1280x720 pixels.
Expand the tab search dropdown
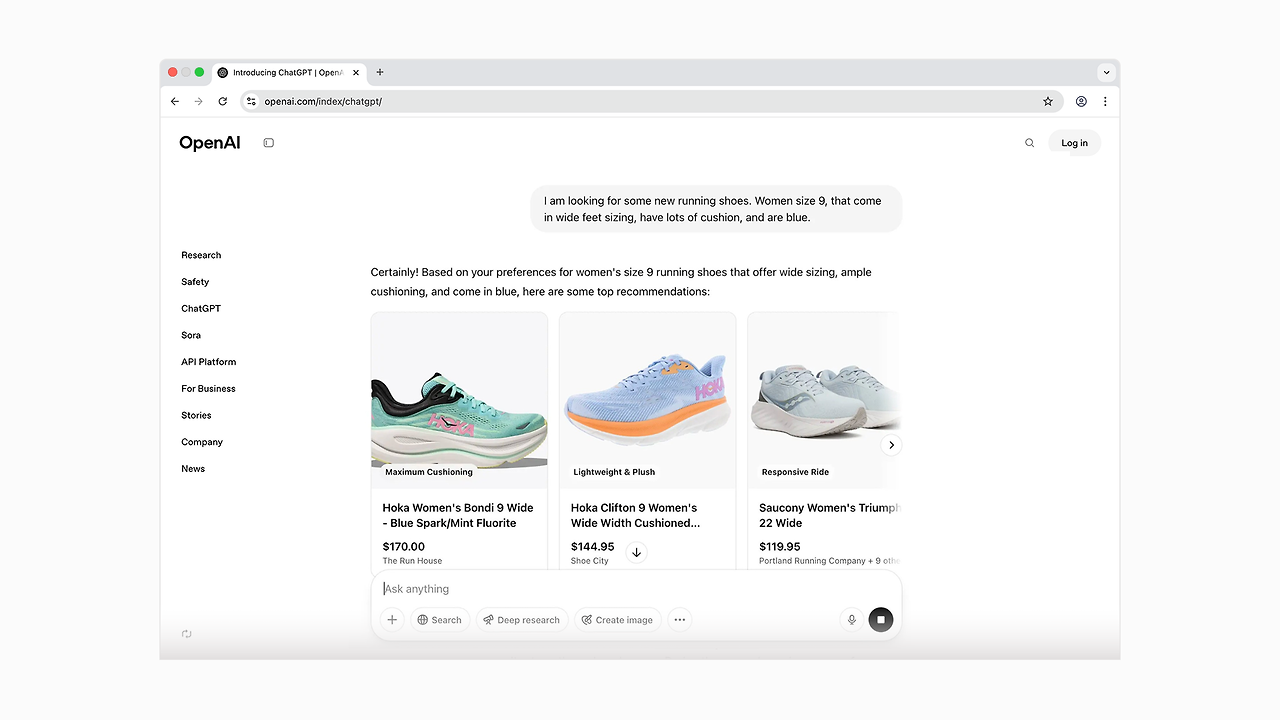[x=1106, y=72]
